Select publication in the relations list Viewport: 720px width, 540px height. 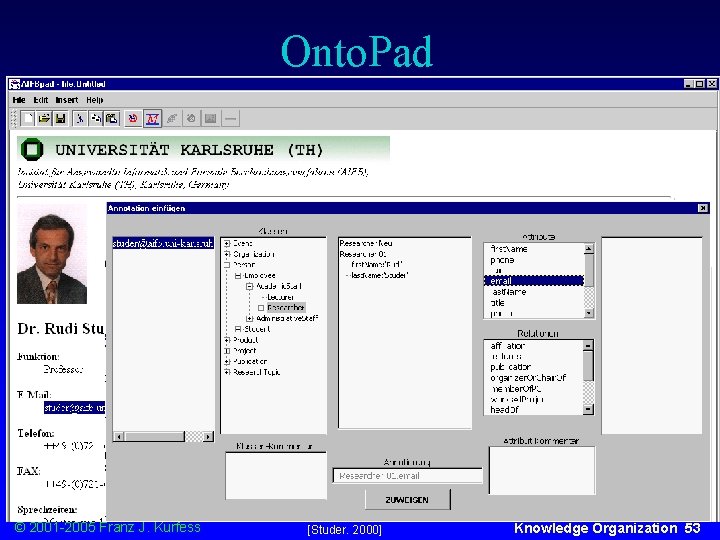tap(511, 367)
